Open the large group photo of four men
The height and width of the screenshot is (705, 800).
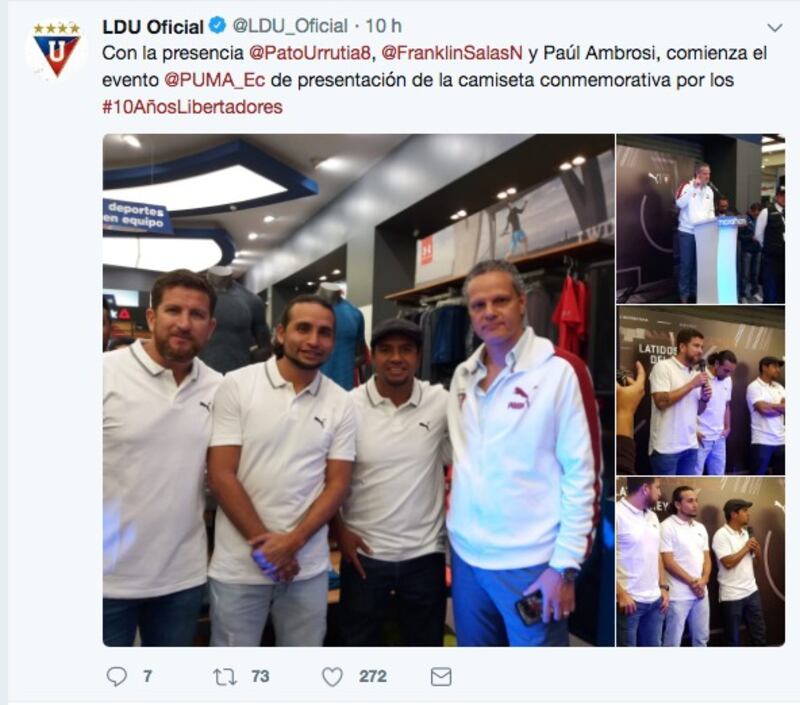tap(358, 390)
